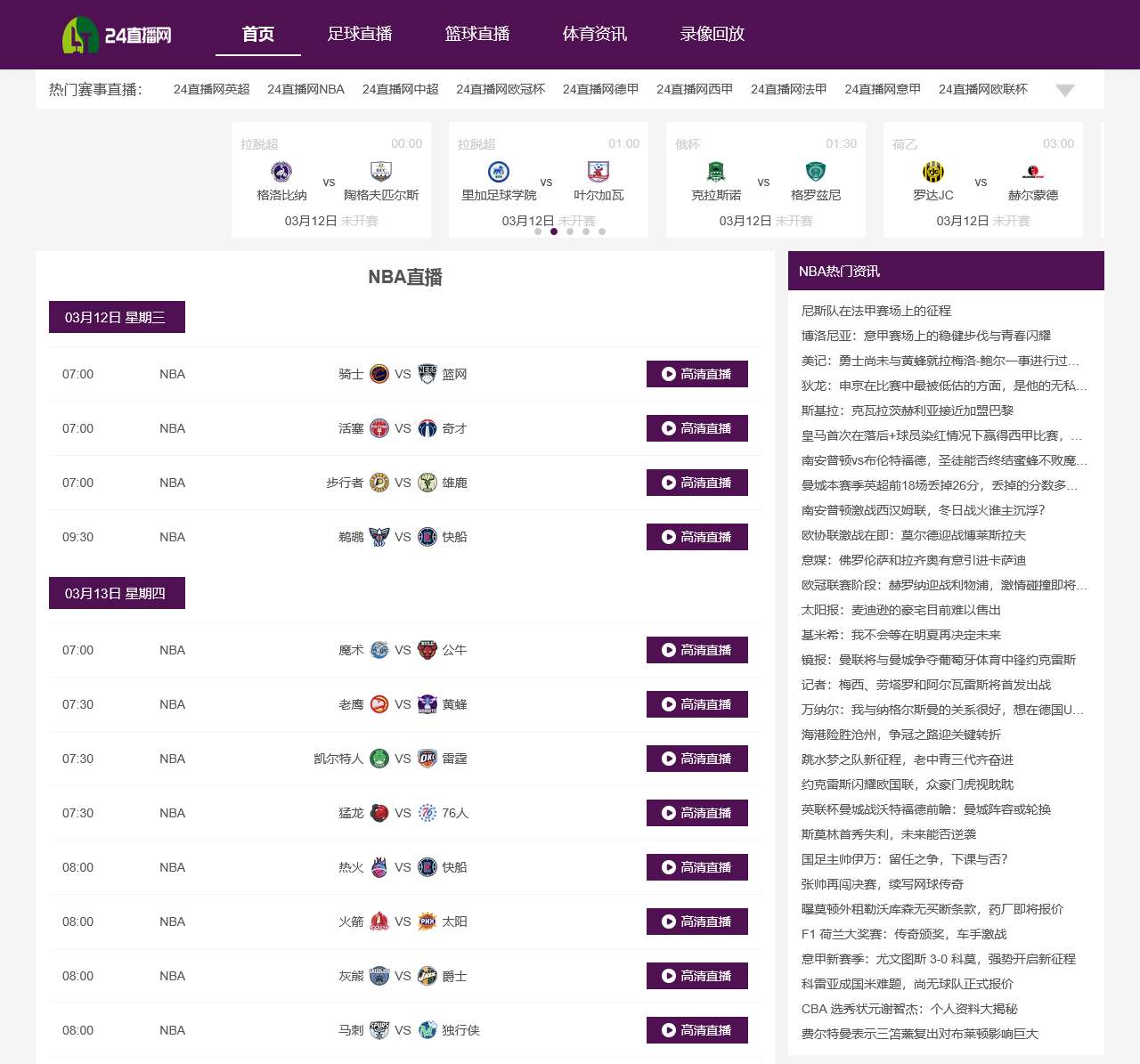Open the 篮球直播 navigation tab

(477, 34)
